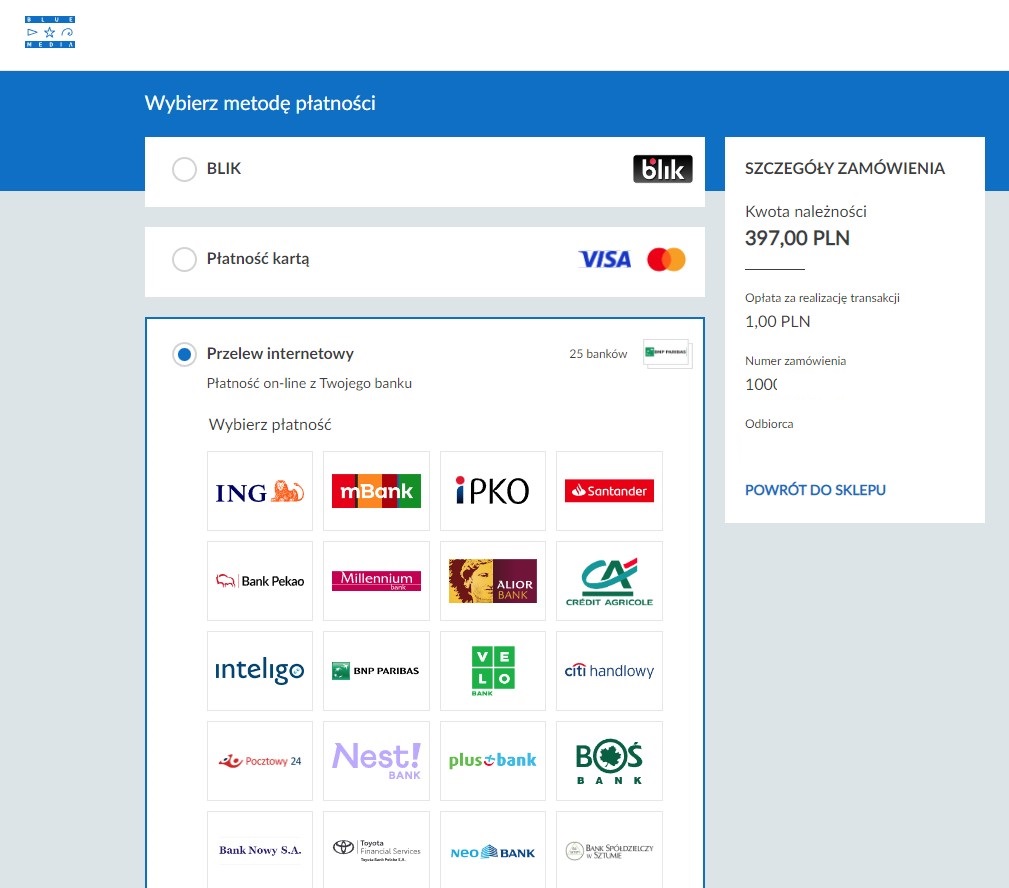Screen dimensions: 1009x888
Task: Select the Płatność kartą radio button
Action: (x=184, y=259)
